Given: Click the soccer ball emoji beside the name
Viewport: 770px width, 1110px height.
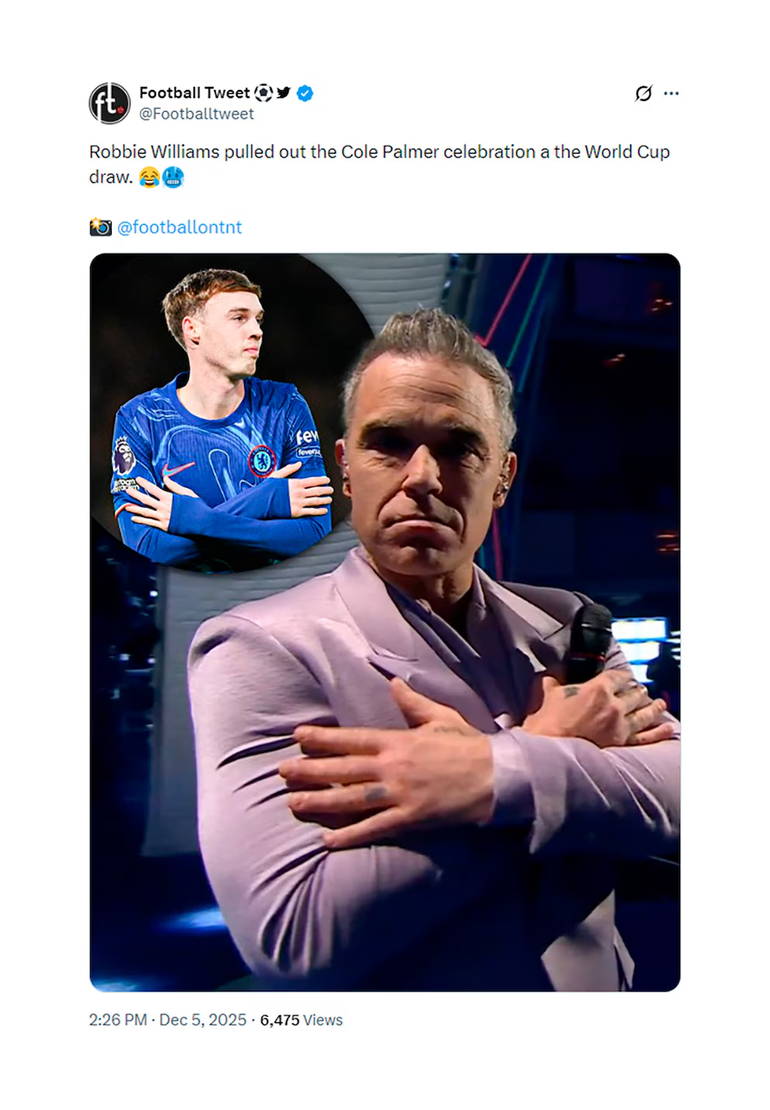Looking at the screenshot, I should click(x=263, y=93).
